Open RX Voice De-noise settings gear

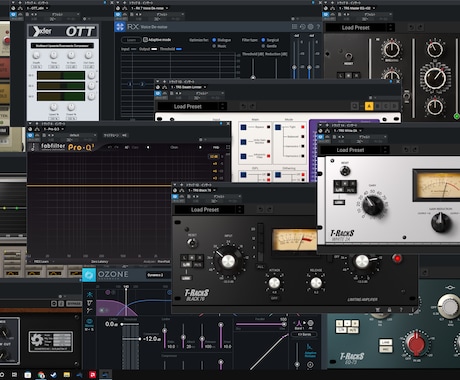[x=310, y=27]
